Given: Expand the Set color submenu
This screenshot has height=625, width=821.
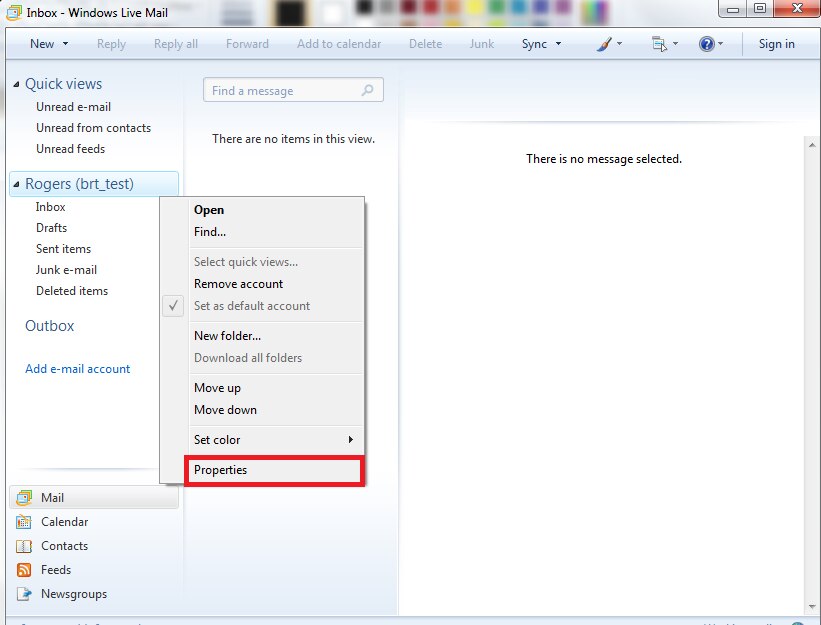Looking at the screenshot, I should [x=350, y=440].
